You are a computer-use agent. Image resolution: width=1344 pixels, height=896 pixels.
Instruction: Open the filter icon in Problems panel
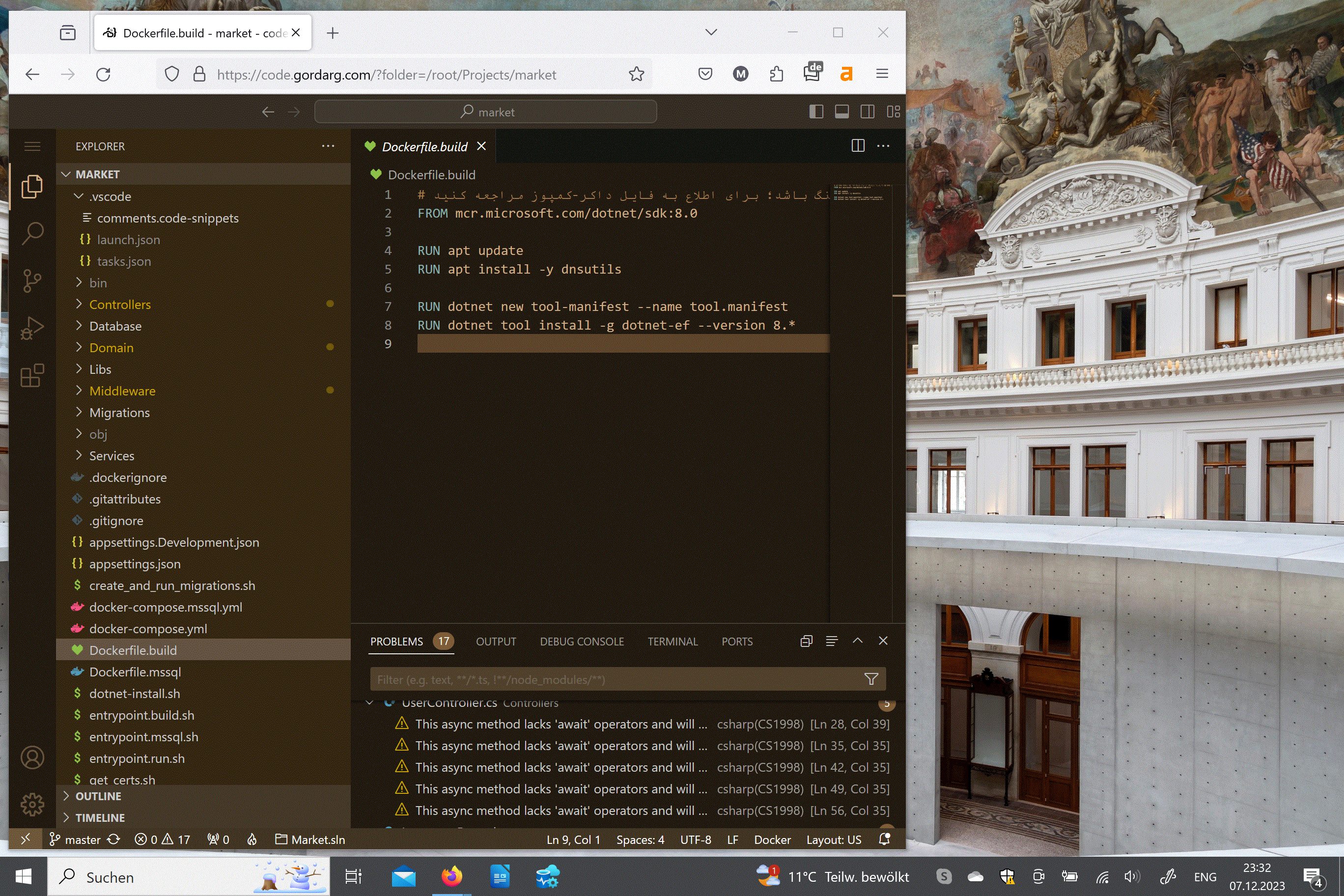(x=871, y=679)
